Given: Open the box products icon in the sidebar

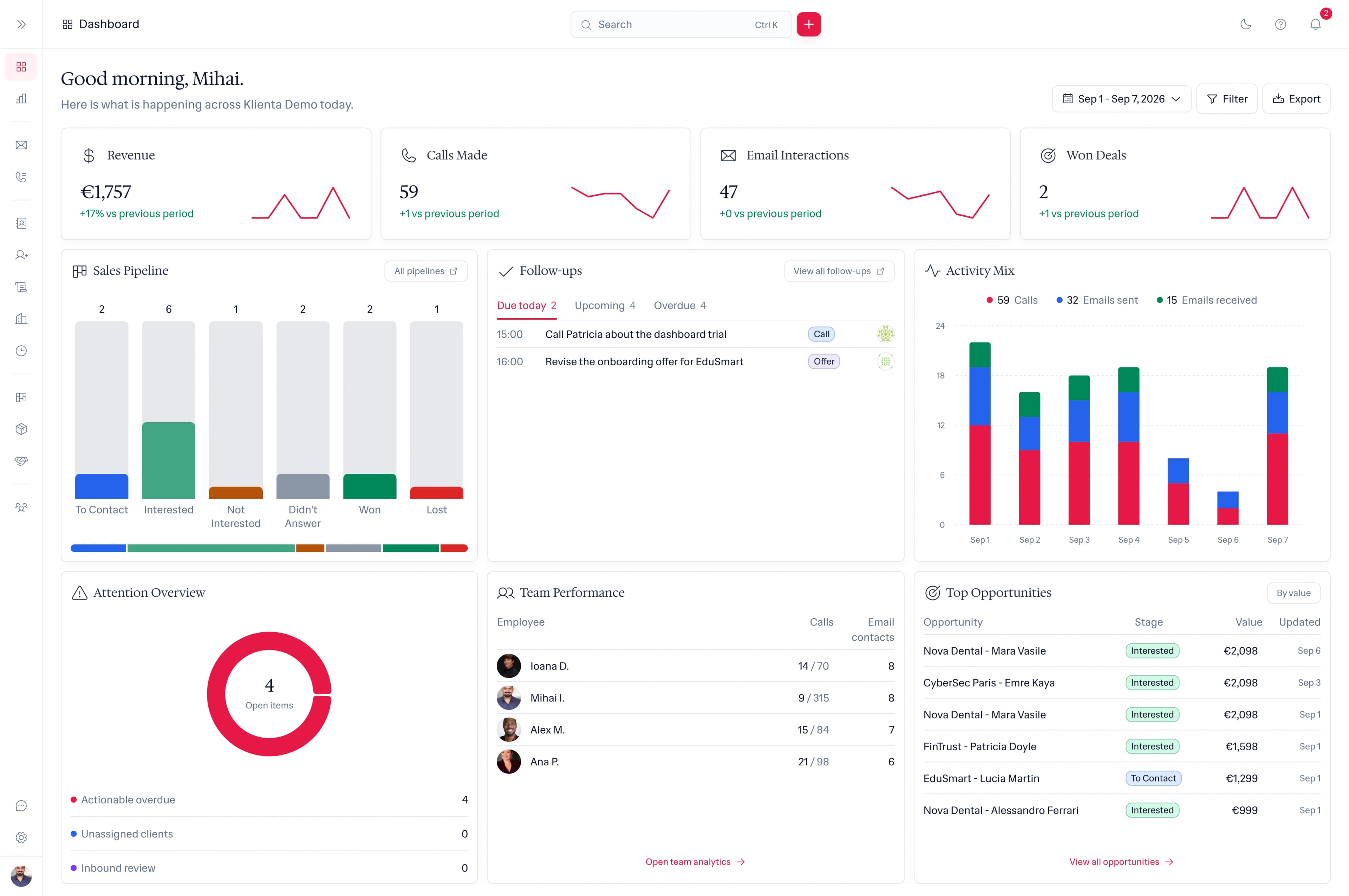Looking at the screenshot, I should click(21, 429).
